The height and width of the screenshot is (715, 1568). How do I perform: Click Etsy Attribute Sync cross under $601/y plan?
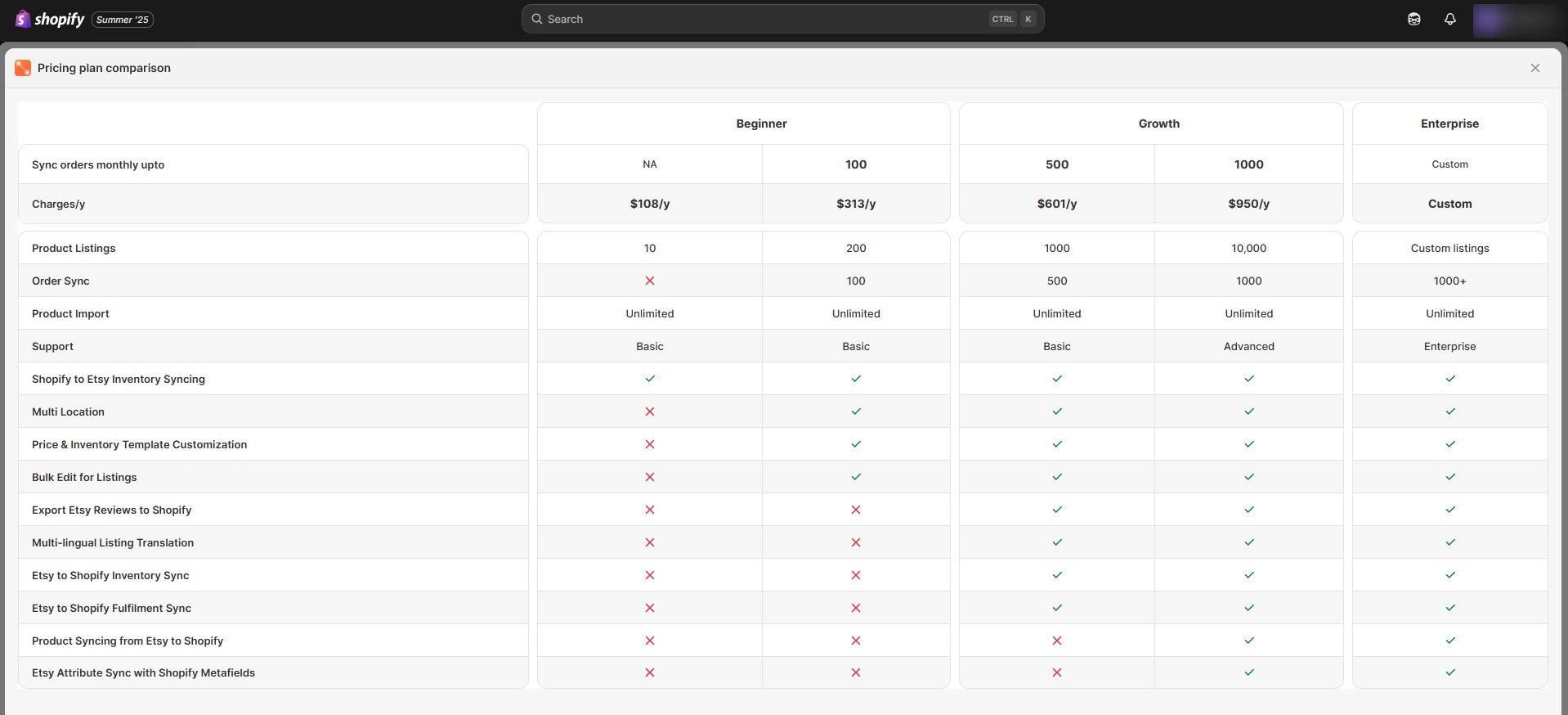click(x=1057, y=672)
